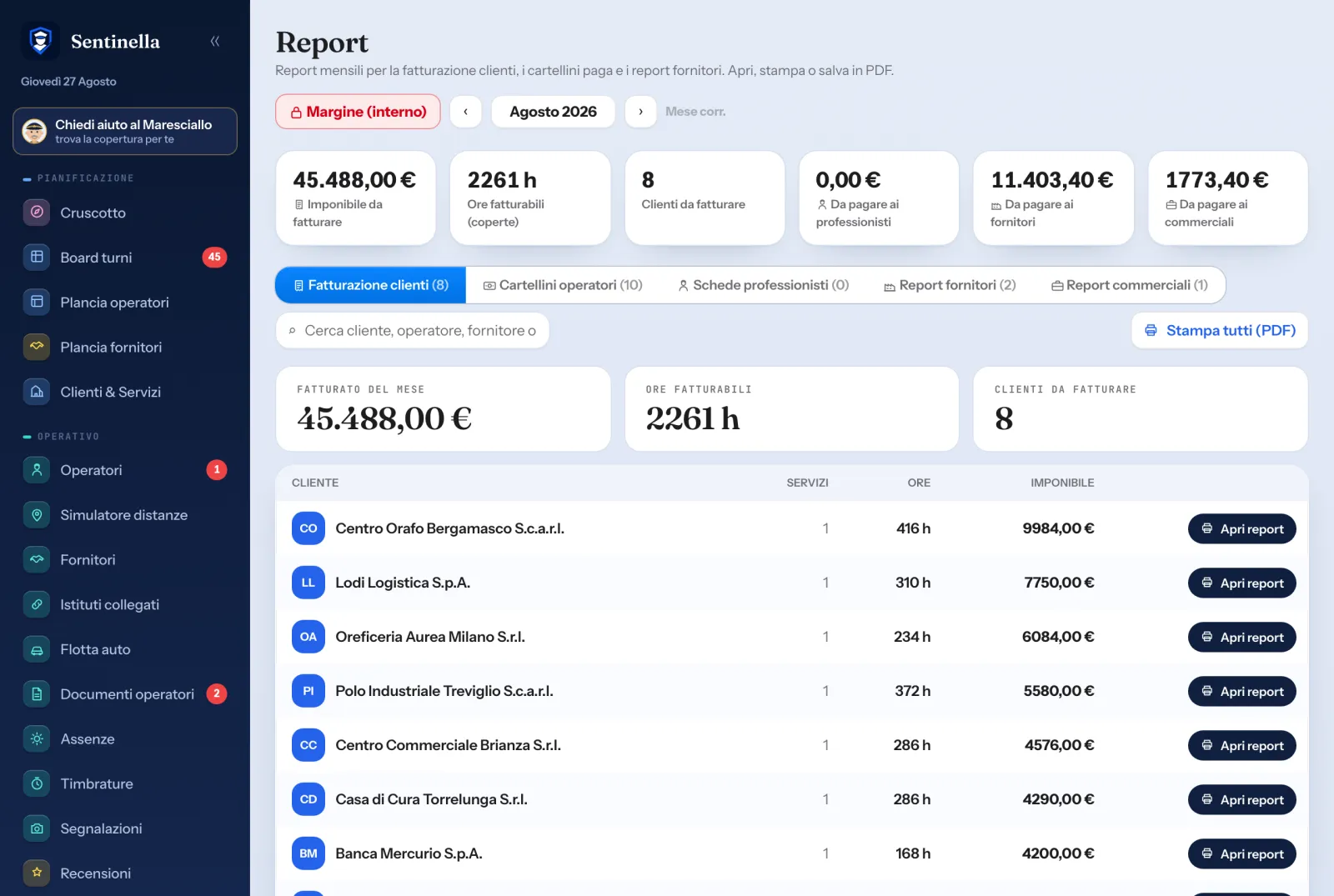The height and width of the screenshot is (896, 1334).
Task: Switch to Report commerciali (1) tab
Action: (x=1129, y=285)
